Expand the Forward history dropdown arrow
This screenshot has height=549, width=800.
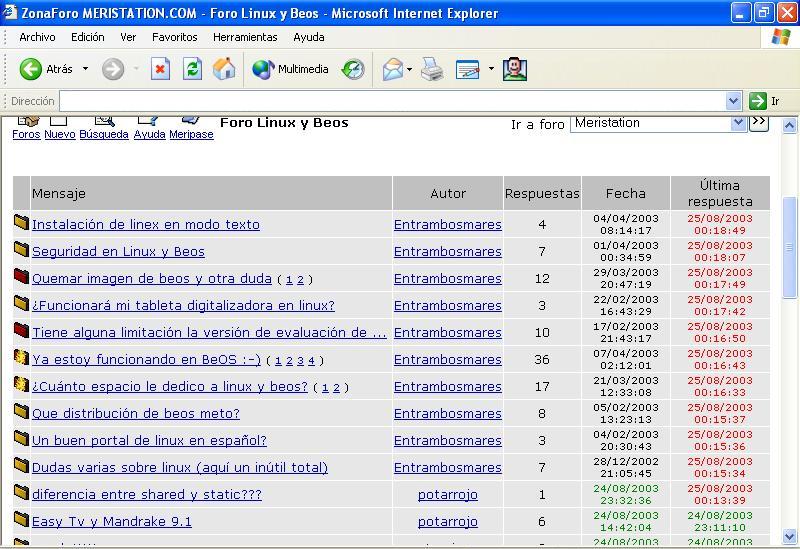(x=136, y=68)
